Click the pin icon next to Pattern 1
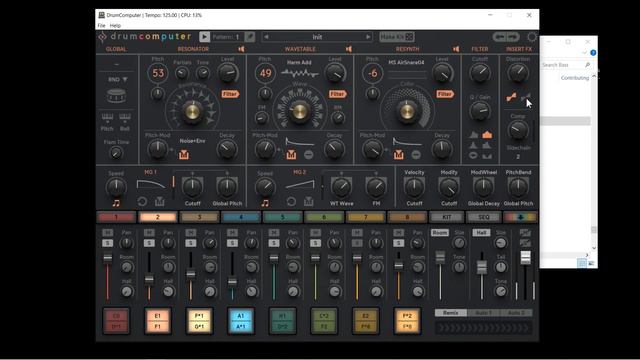 point(250,37)
